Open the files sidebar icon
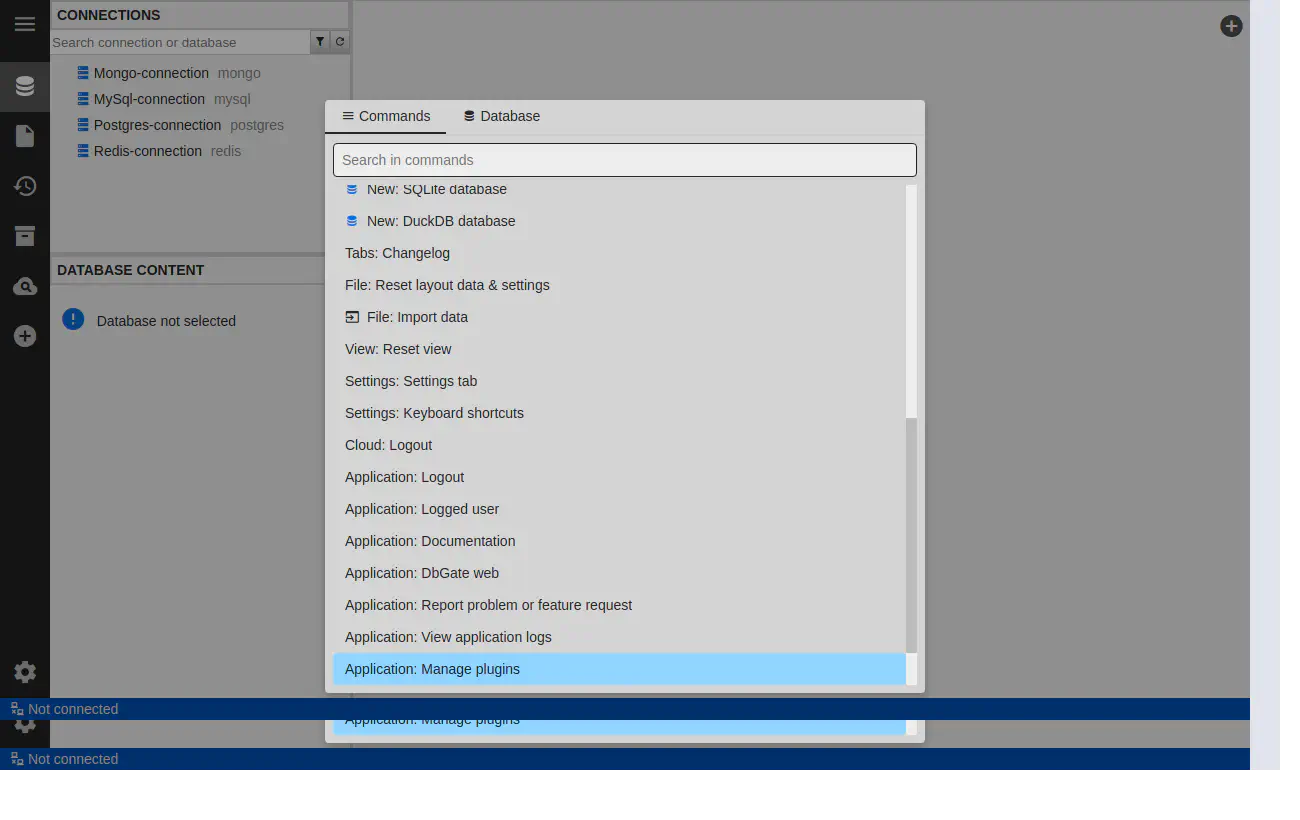The image size is (1300, 820). coord(25,136)
